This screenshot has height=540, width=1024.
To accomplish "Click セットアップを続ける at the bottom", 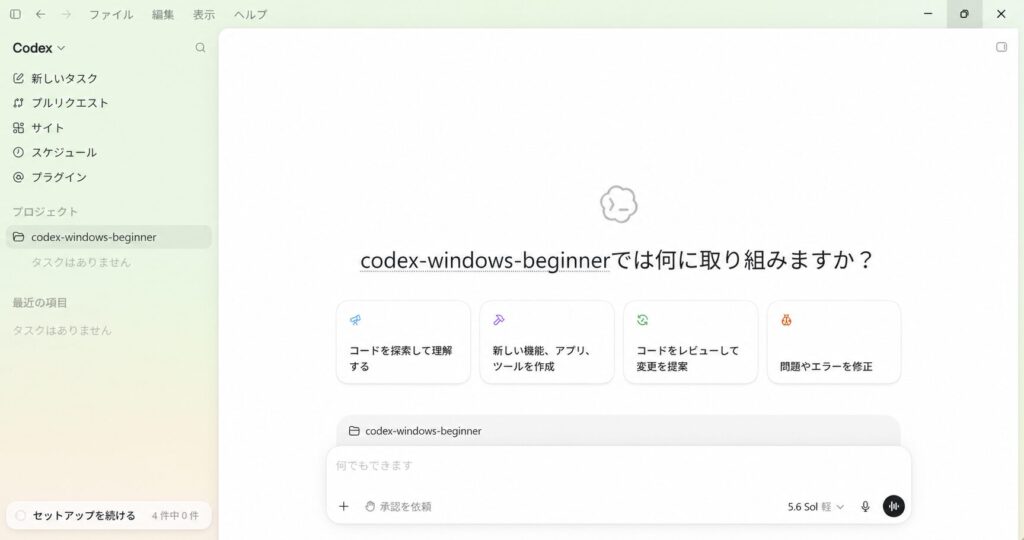I will coord(84,516).
